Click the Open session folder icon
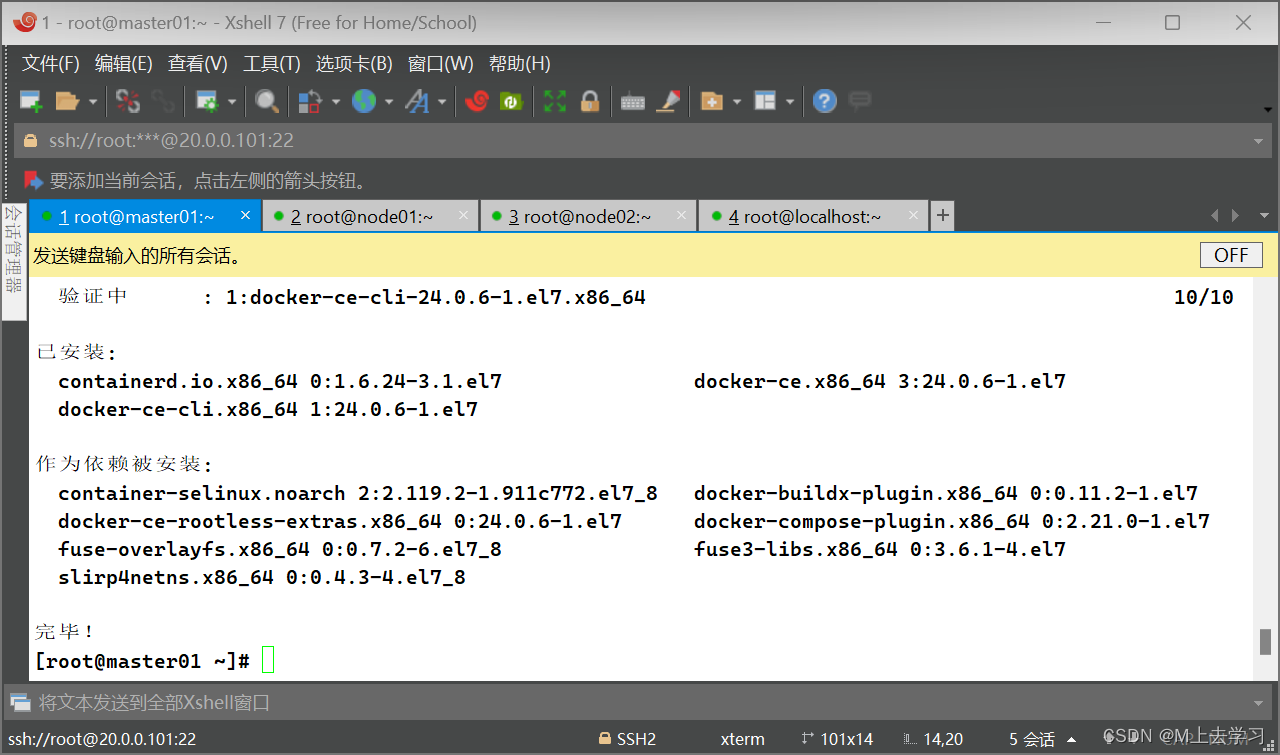This screenshot has height=755, width=1280. click(x=67, y=101)
